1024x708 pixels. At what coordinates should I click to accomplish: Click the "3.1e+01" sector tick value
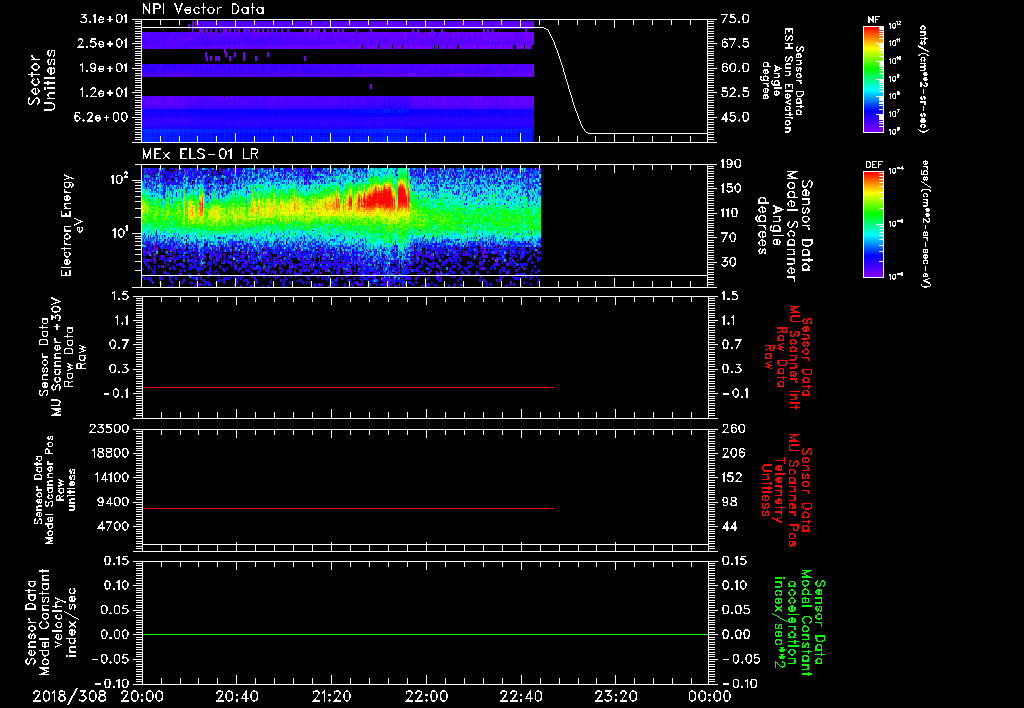click(x=103, y=19)
